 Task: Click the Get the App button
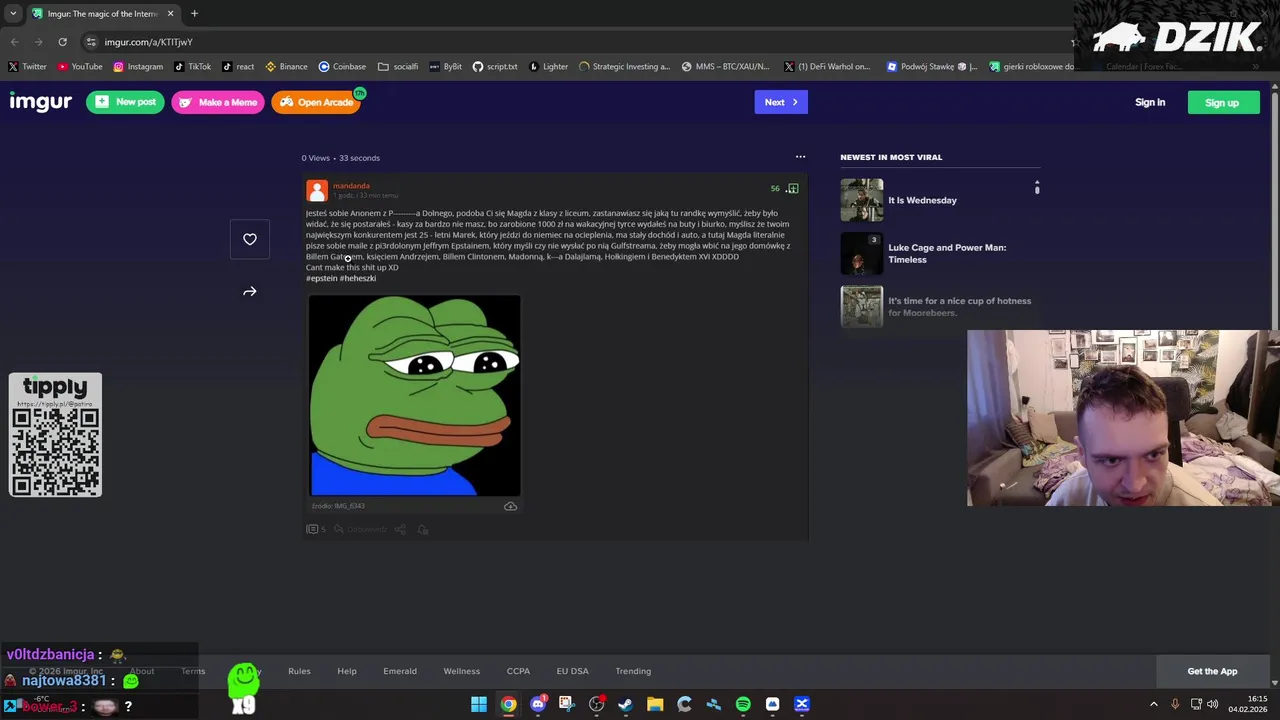(x=1212, y=671)
